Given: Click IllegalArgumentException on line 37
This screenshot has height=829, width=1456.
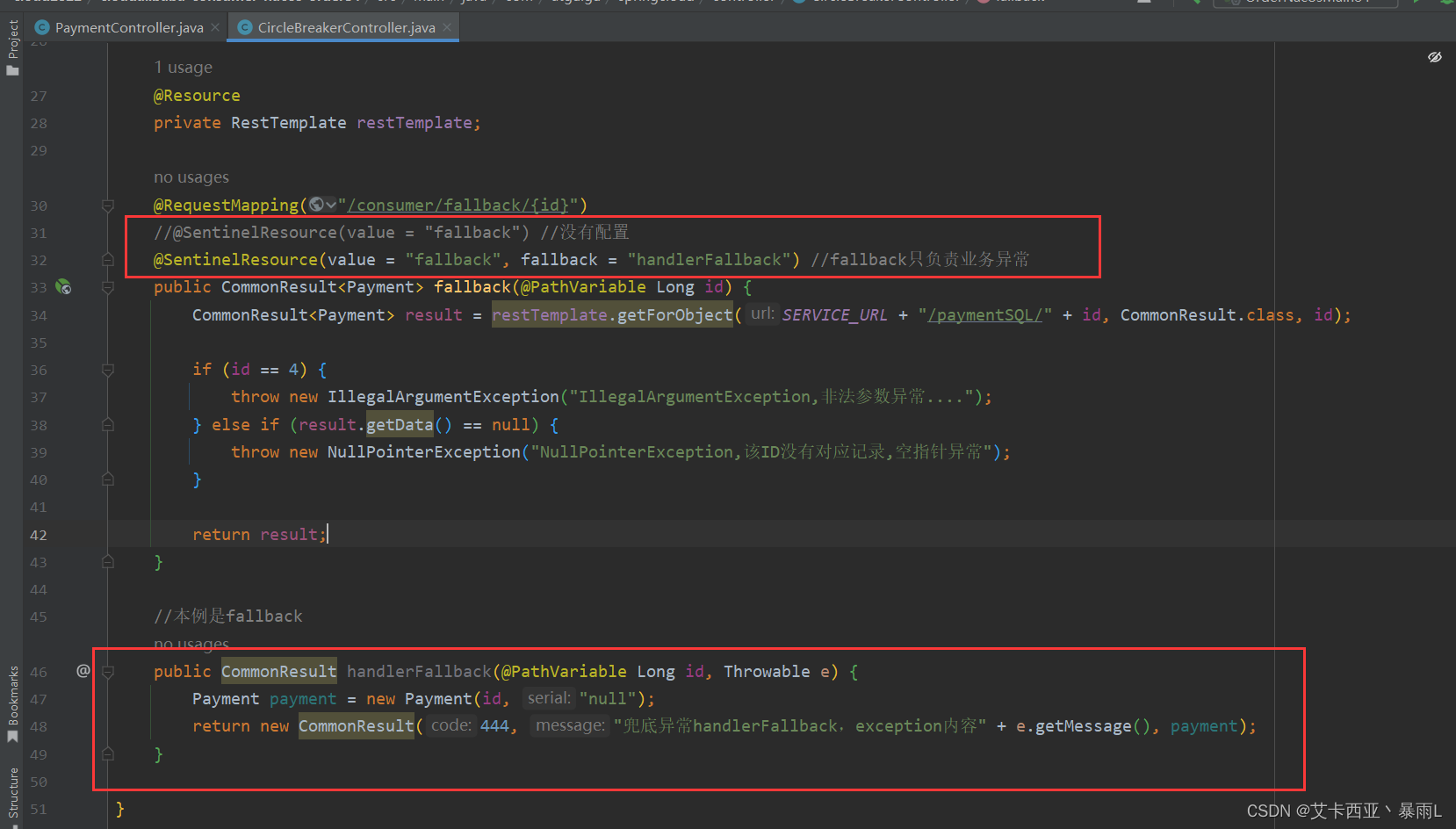Looking at the screenshot, I should pyautogui.click(x=443, y=397).
